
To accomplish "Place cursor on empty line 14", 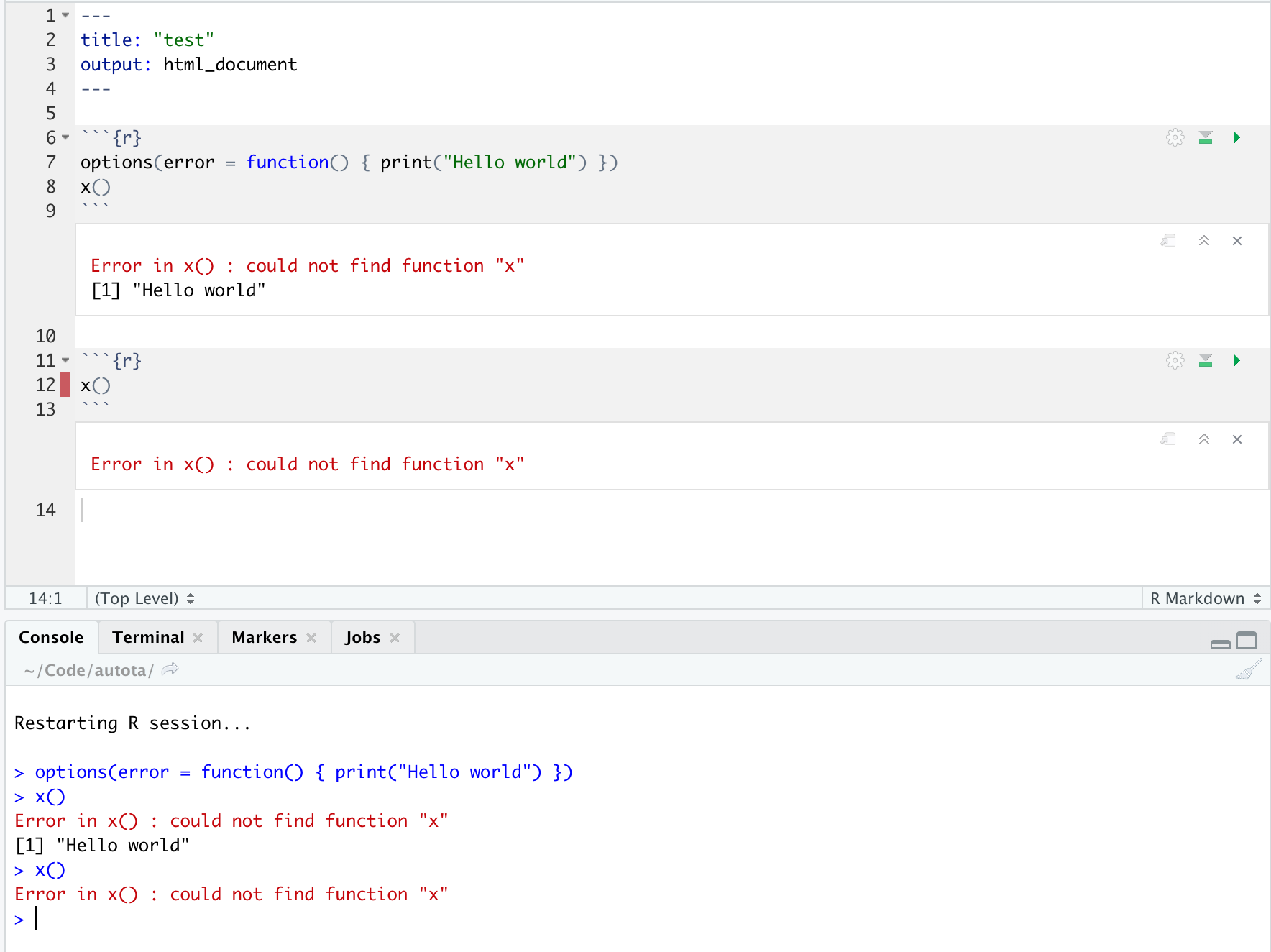I will point(672,510).
